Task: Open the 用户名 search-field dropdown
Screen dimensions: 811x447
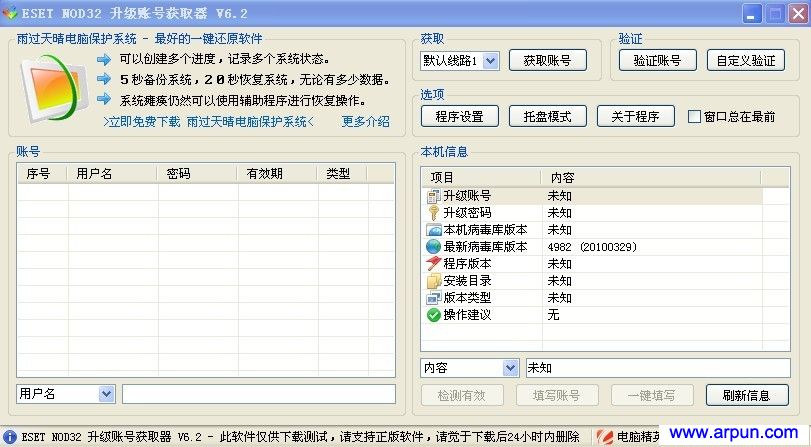Action: (x=106, y=394)
